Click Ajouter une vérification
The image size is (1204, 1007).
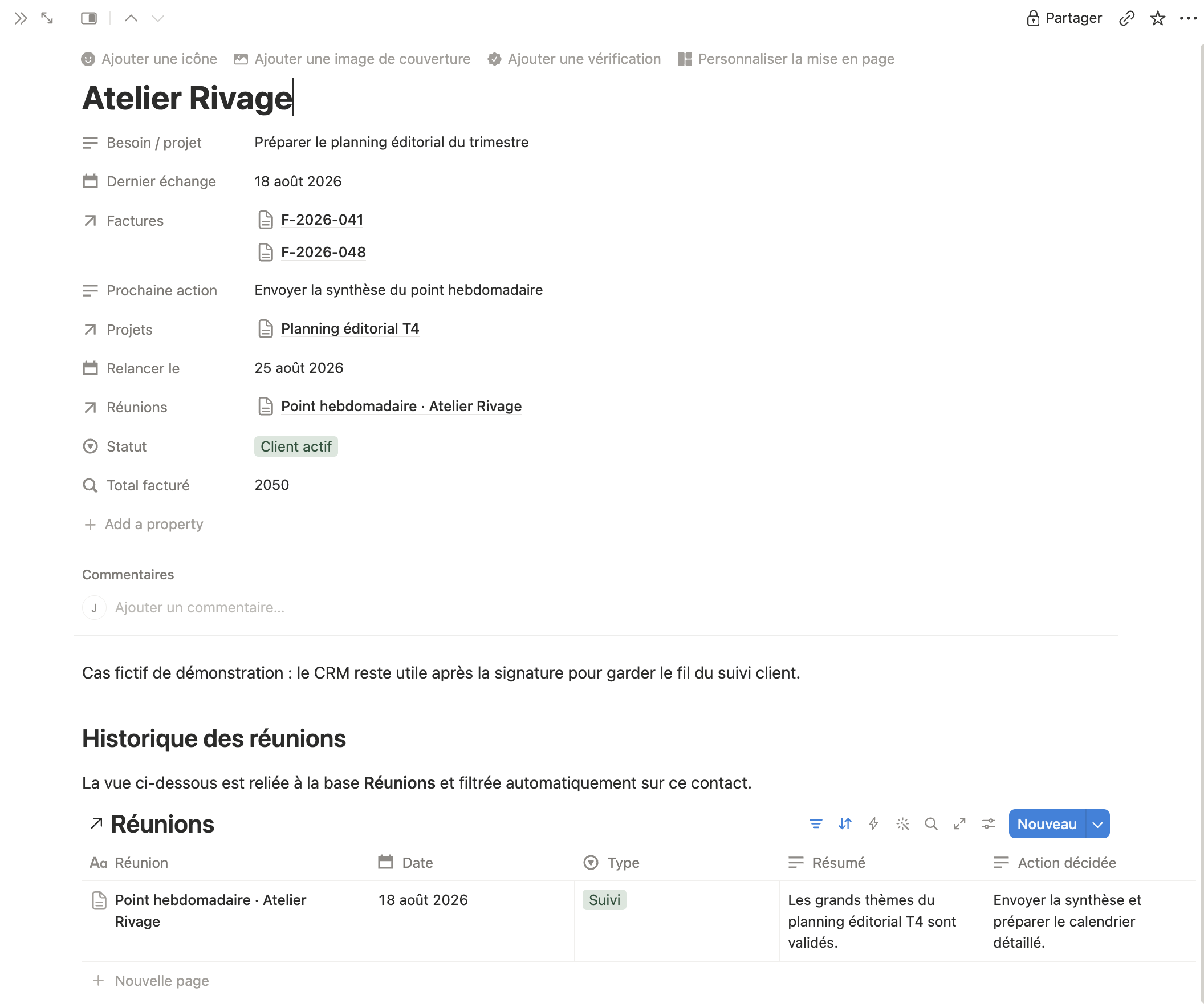(574, 59)
